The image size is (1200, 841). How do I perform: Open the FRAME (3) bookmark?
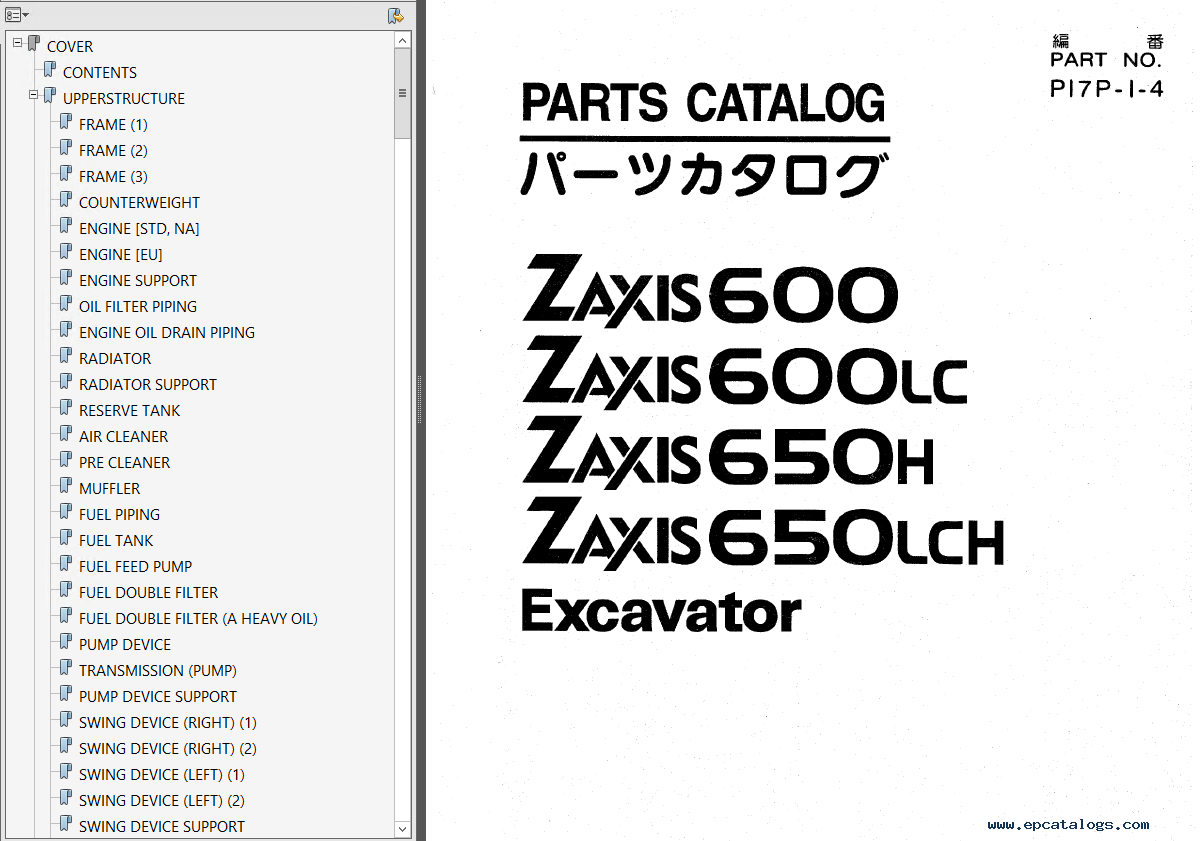(113, 177)
